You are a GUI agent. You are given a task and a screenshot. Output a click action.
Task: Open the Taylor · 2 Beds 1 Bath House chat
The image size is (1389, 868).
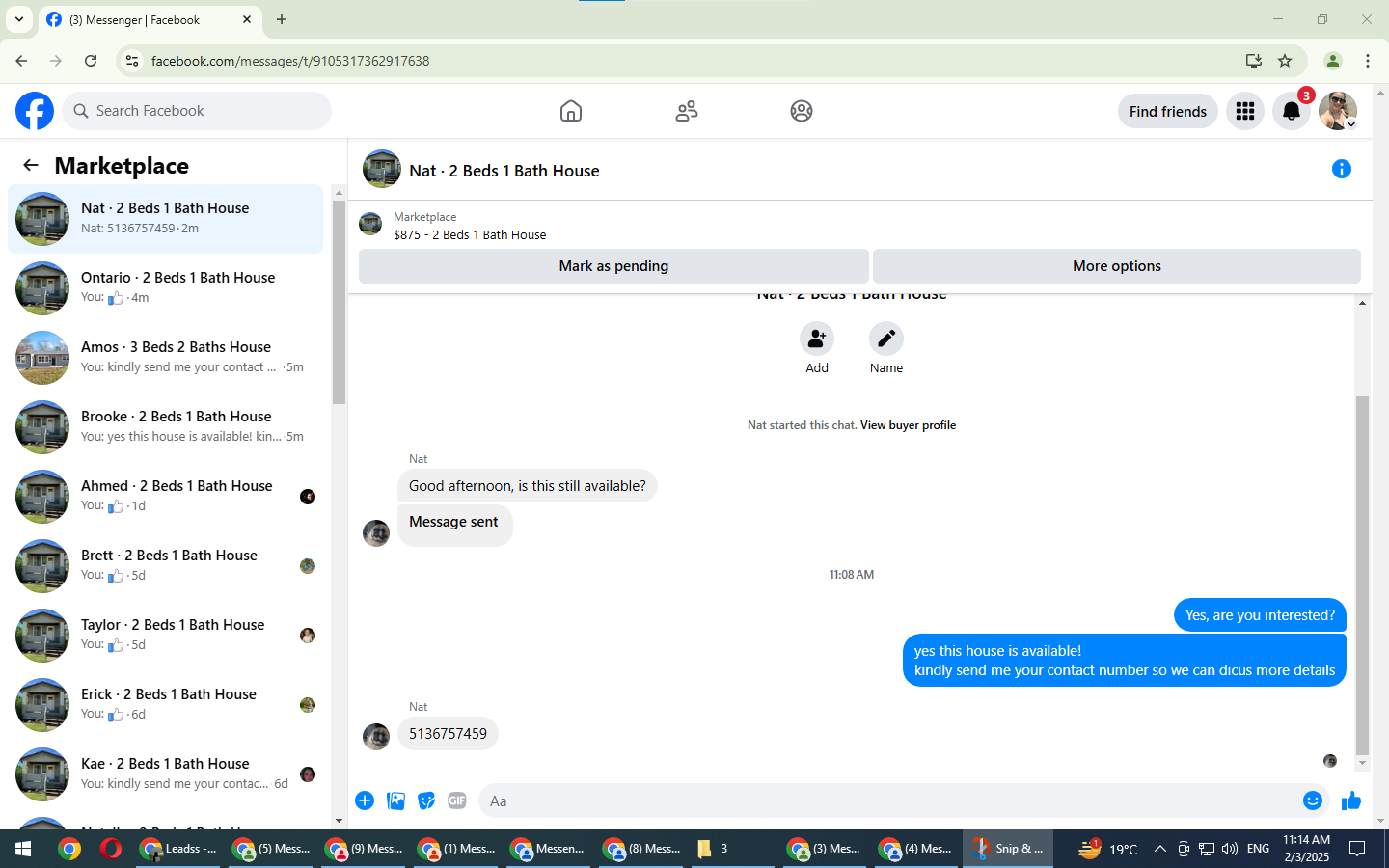[165, 636]
